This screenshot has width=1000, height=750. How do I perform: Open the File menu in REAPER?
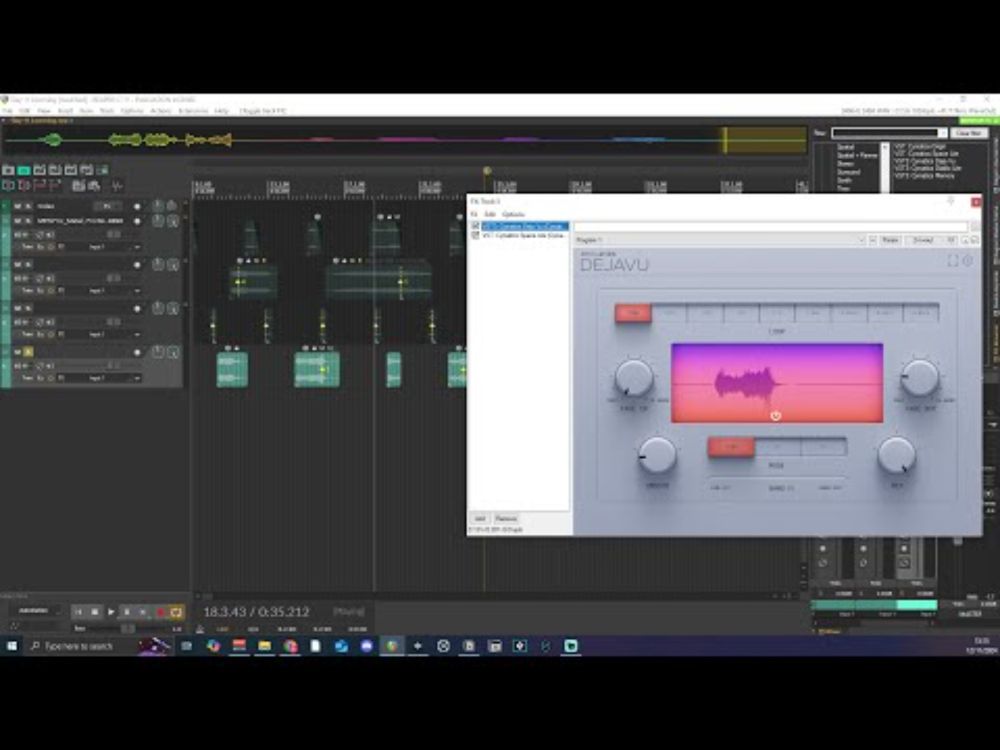point(6,111)
